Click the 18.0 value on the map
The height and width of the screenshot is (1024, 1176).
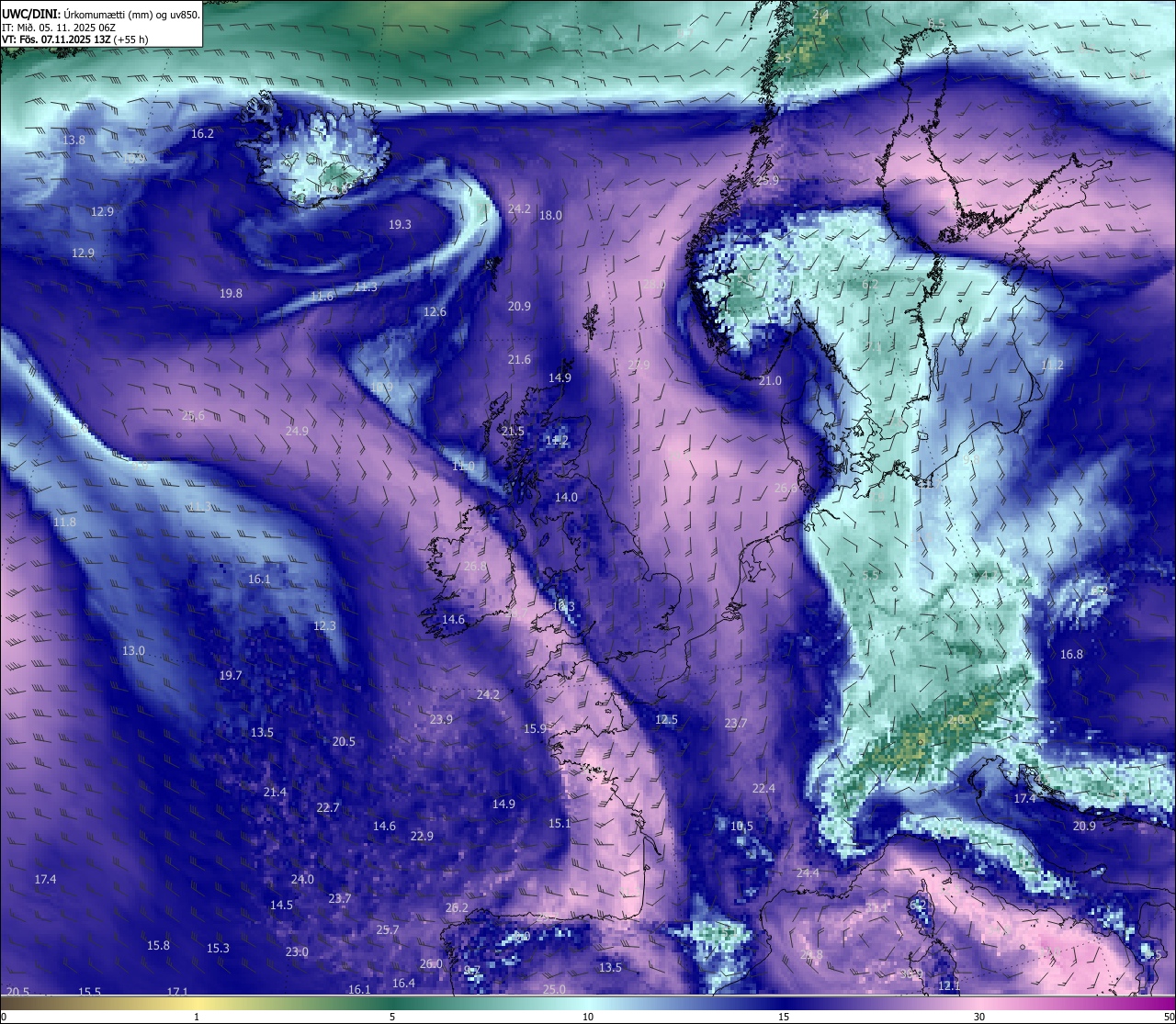pyautogui.click(x=550, y=215)
